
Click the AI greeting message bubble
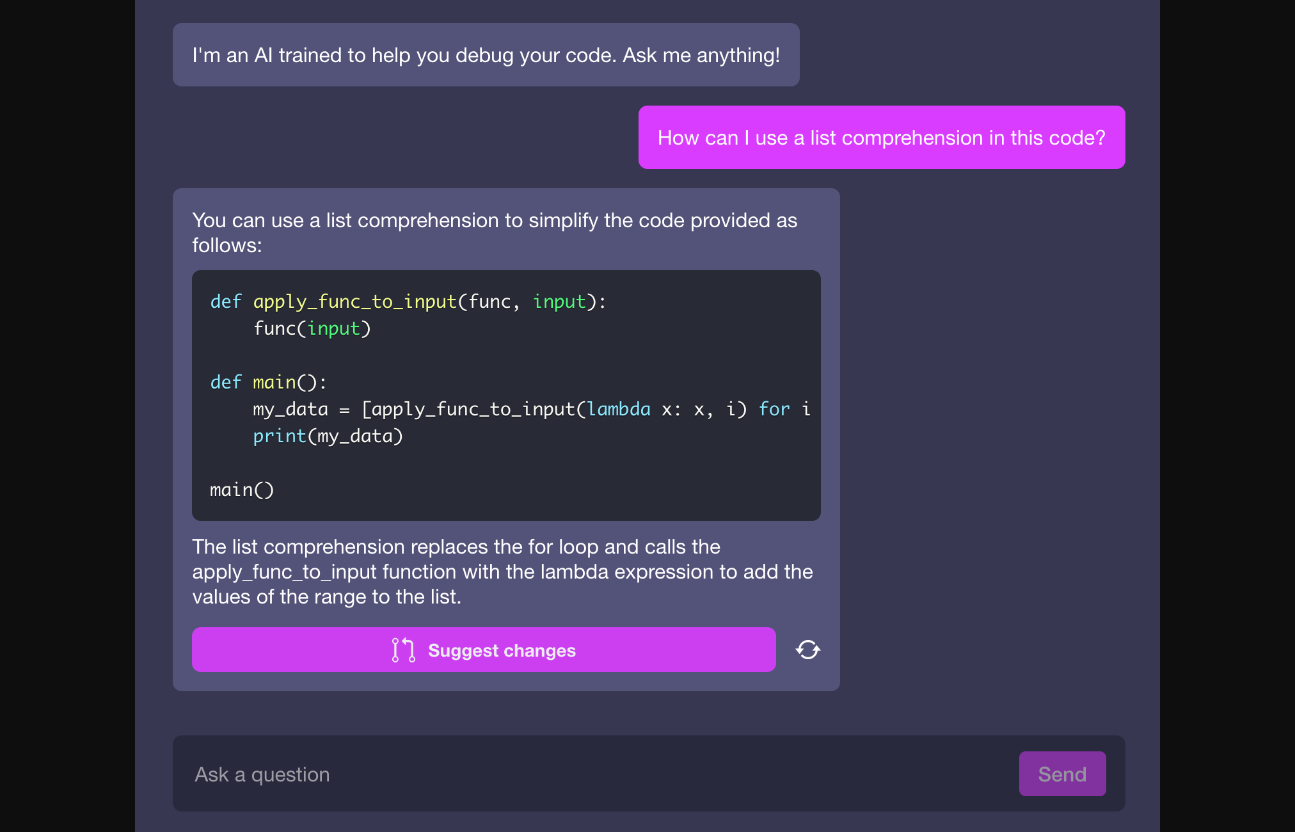pyautogui.click(x=486, y=55)
